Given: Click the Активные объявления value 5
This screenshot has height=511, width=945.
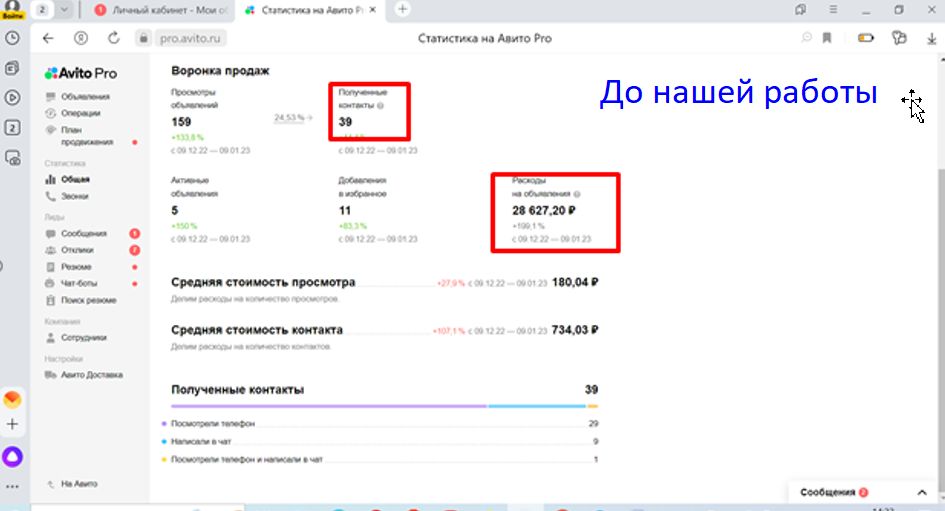Looking at the screenshot, I should pyautogui.click(x=174, y=210).
